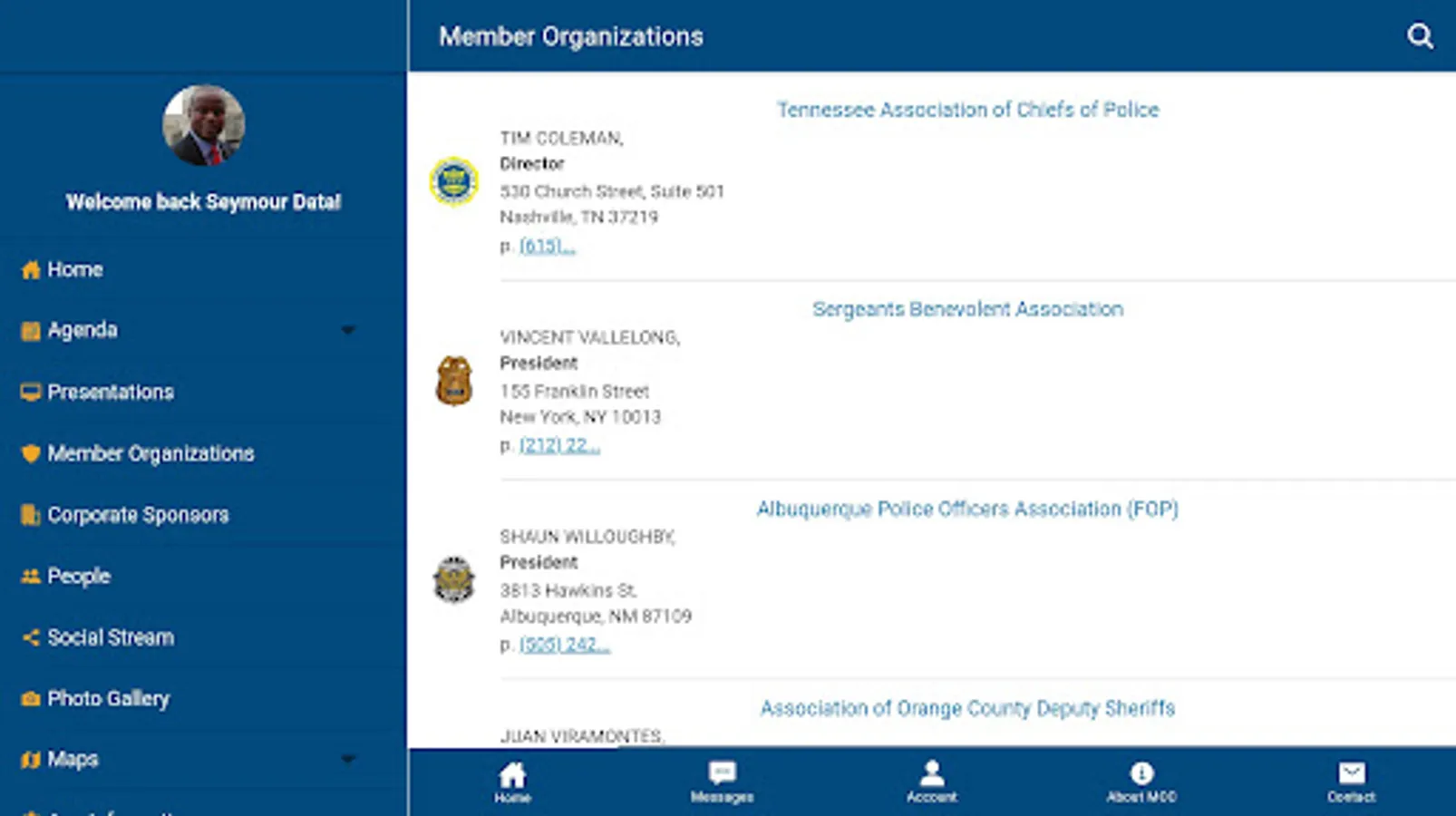
Task: Click the address 3813 Hawkins St.
Action: pos(568,590)
